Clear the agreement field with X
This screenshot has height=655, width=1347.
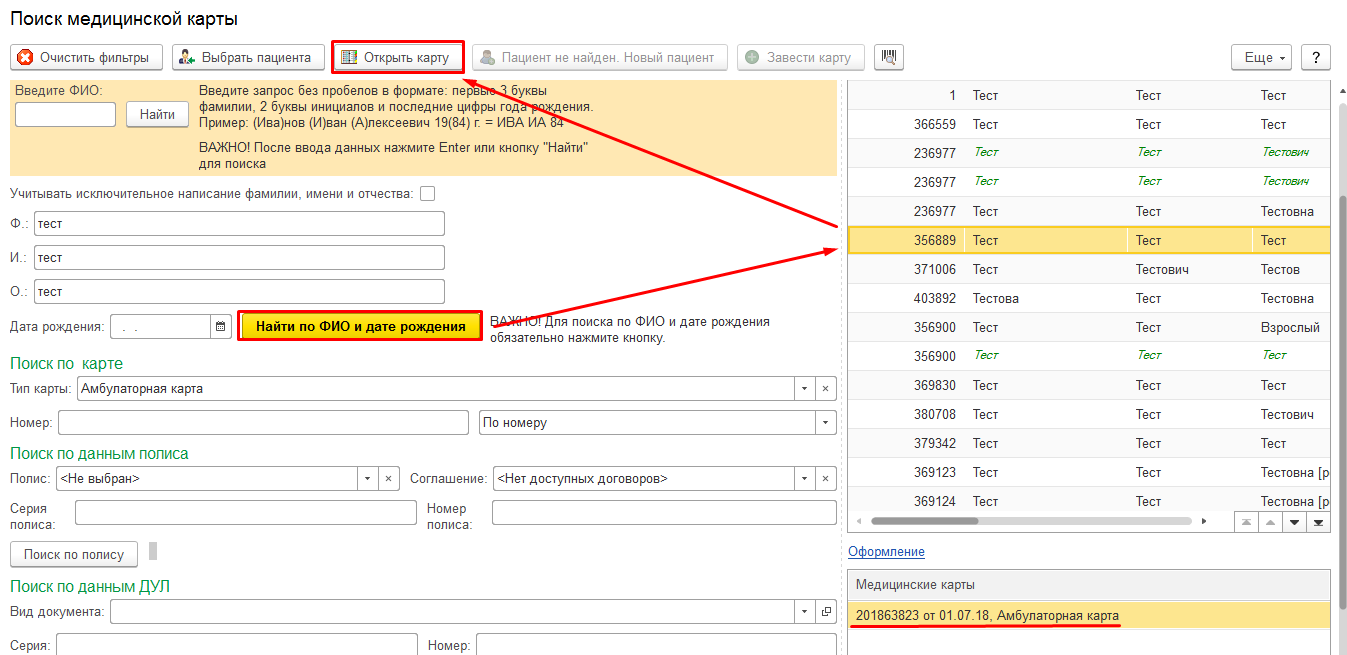click(x=825, y=479)
